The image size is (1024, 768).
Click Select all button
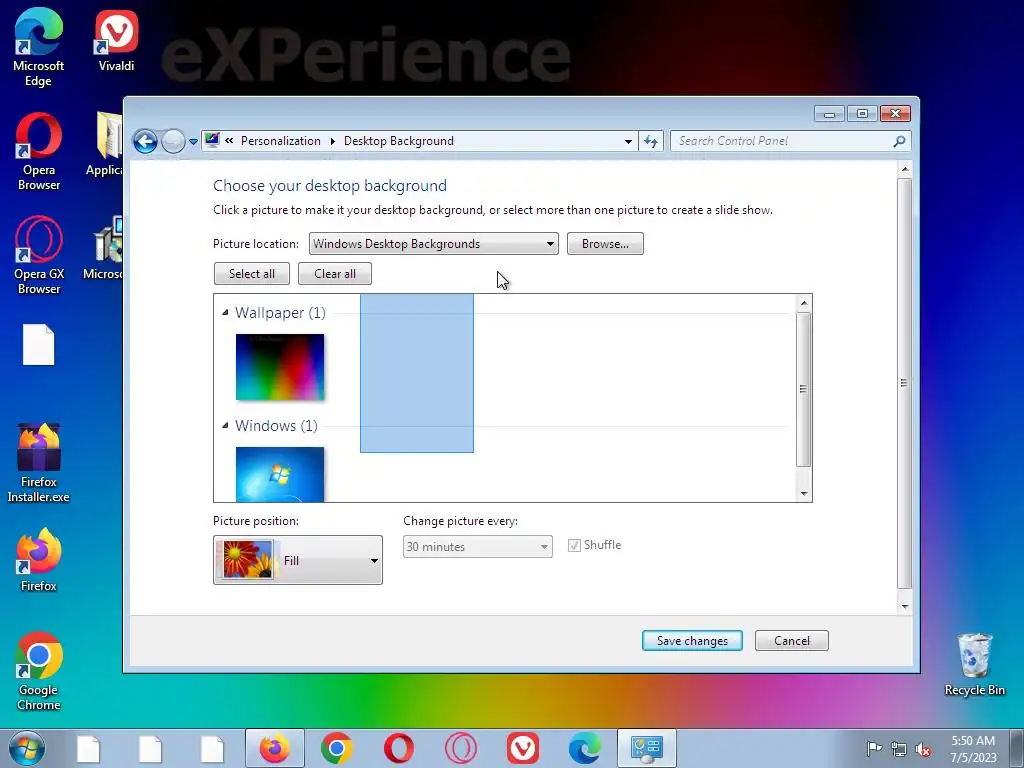(252, 274)
